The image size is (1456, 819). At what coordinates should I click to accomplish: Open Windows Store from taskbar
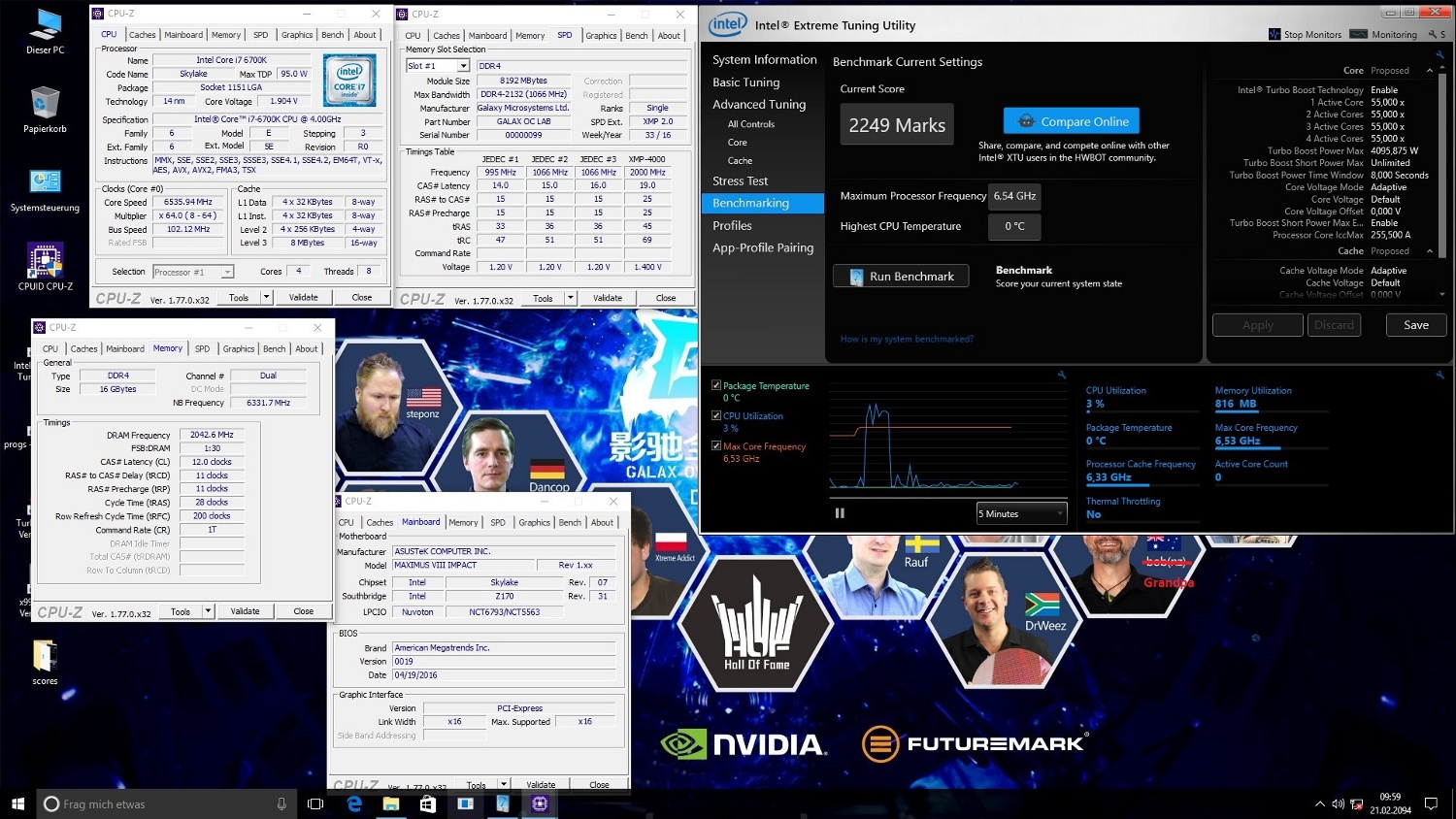click(428, 803)
